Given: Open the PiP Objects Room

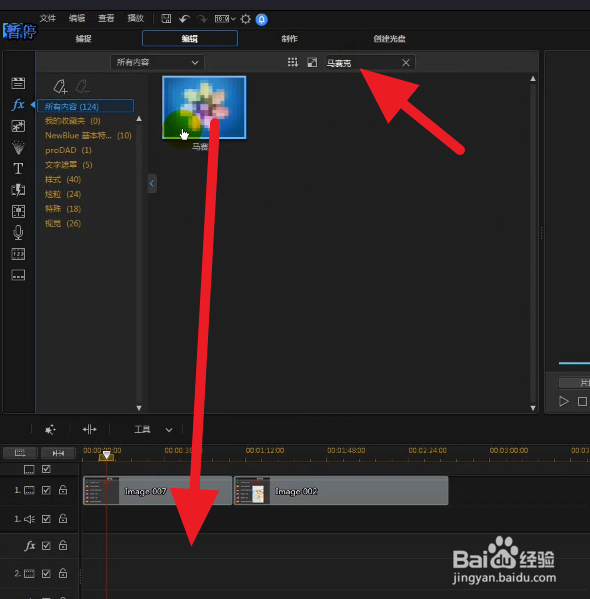Looking at the screenshot, I should coord(18,126).
